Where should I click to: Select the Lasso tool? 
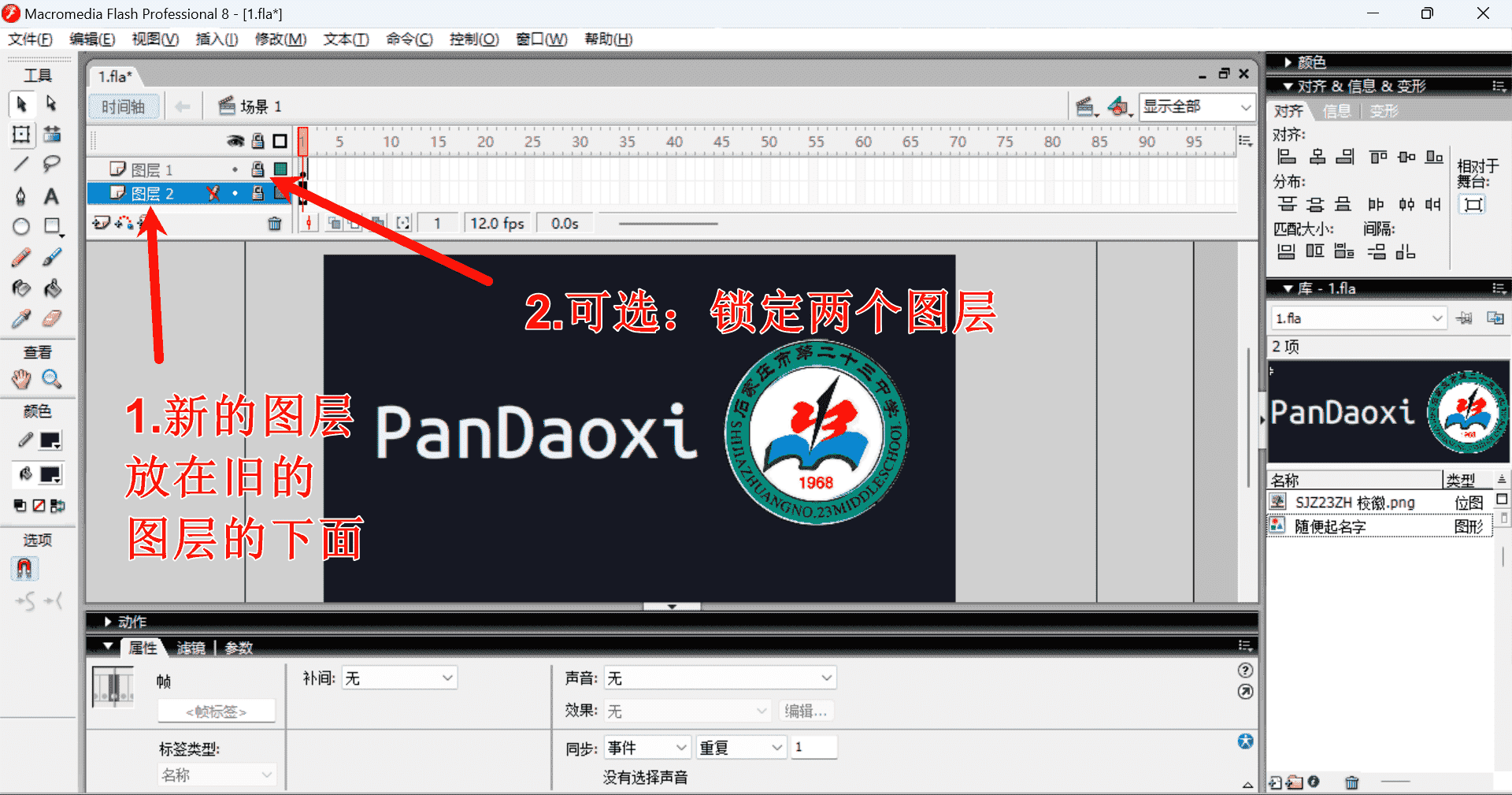(x=51, y=164)
